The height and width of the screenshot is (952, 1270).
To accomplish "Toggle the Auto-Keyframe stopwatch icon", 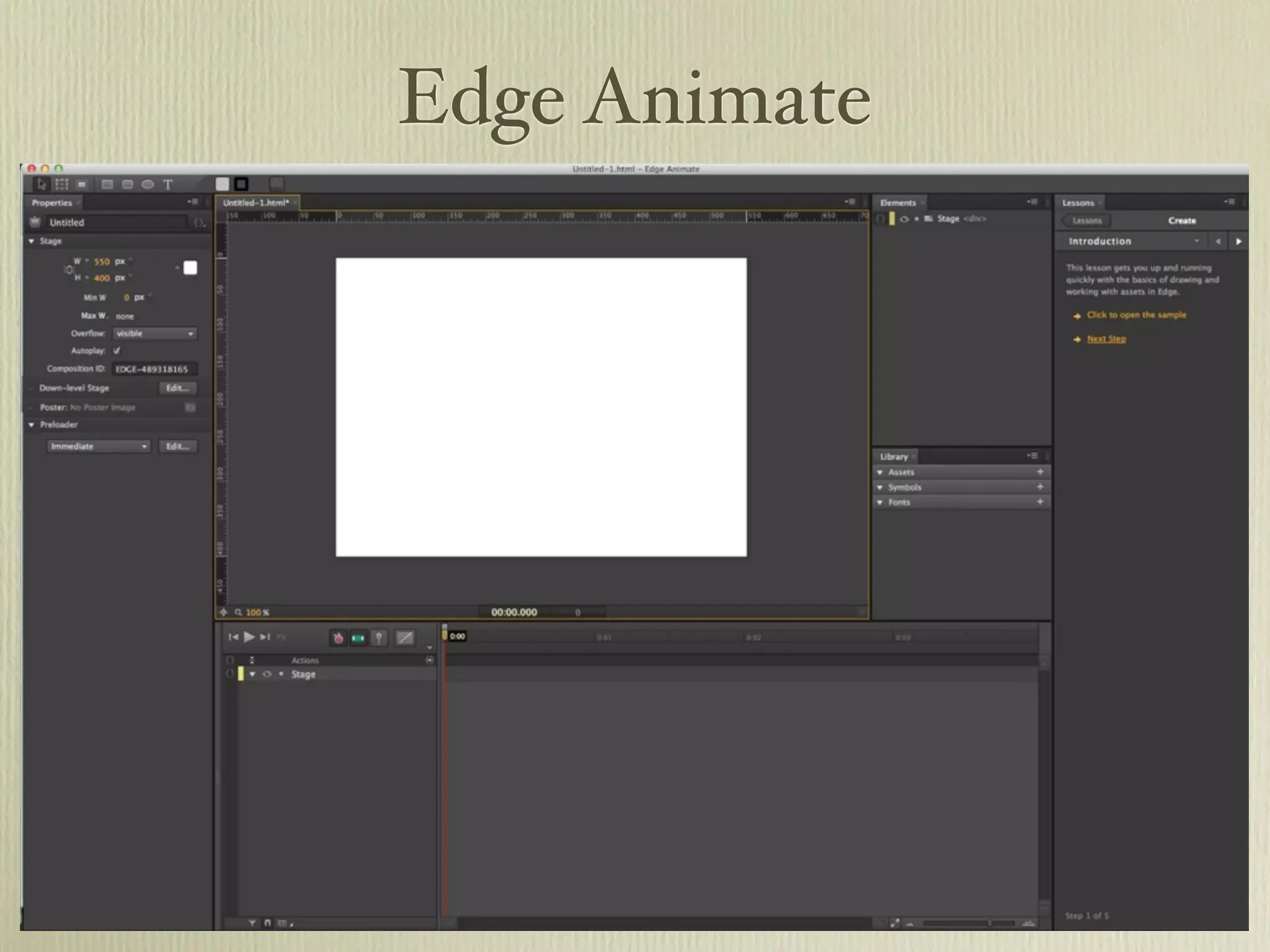I will click(338, 638).
